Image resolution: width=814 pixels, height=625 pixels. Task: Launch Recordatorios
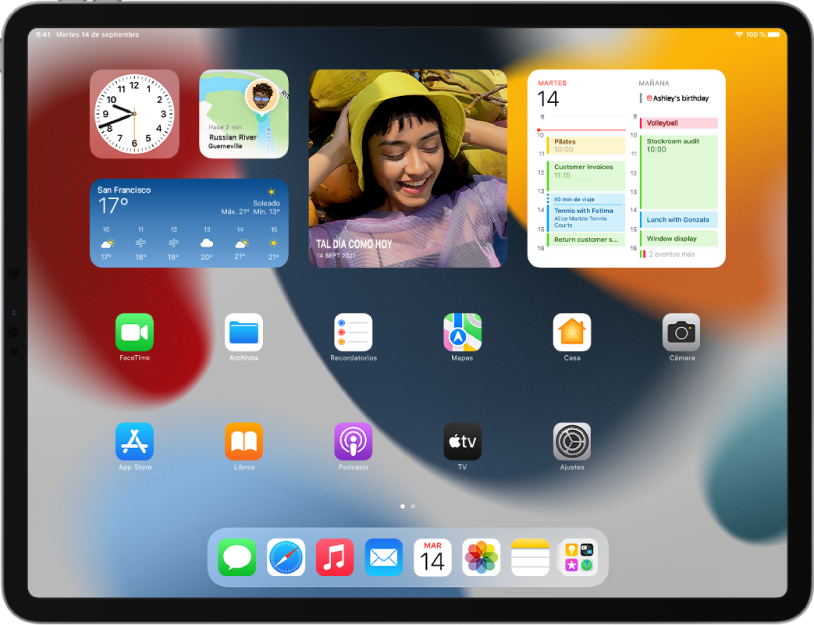tap(353, 333)
